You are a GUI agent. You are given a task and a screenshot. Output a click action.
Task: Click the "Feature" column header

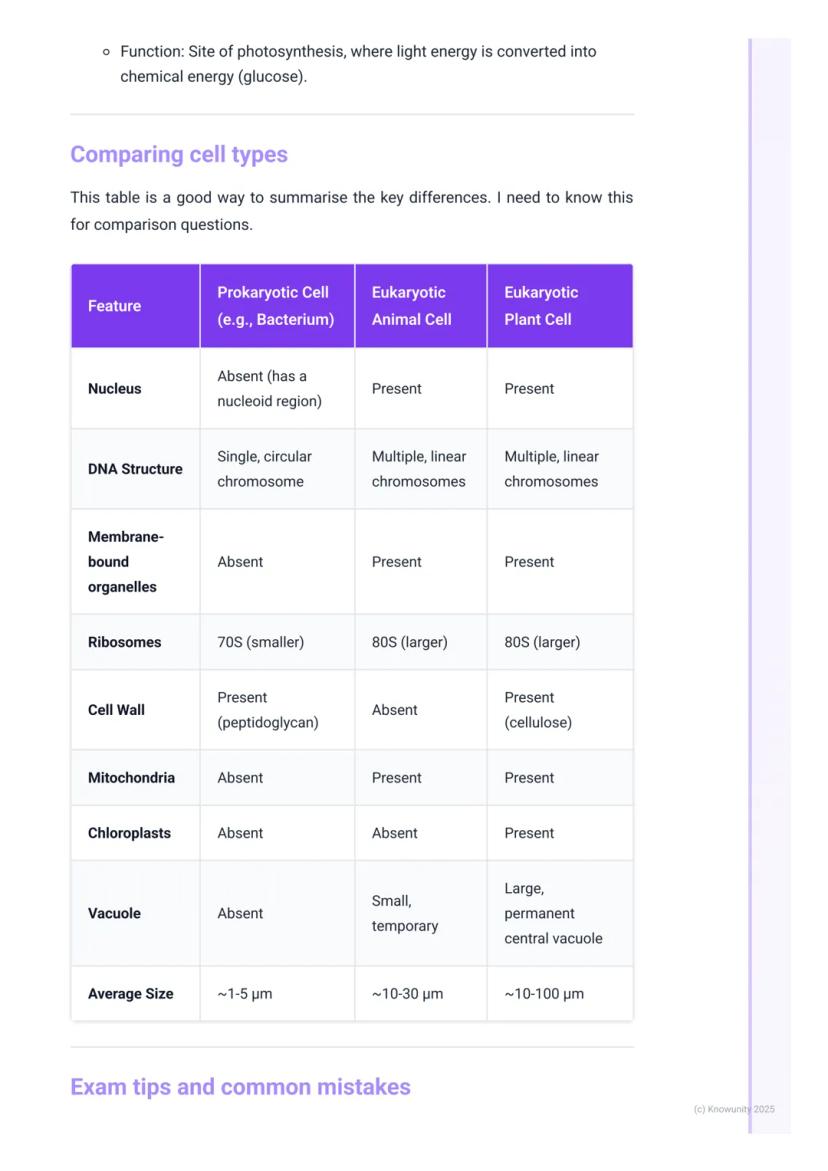(114, 306)
